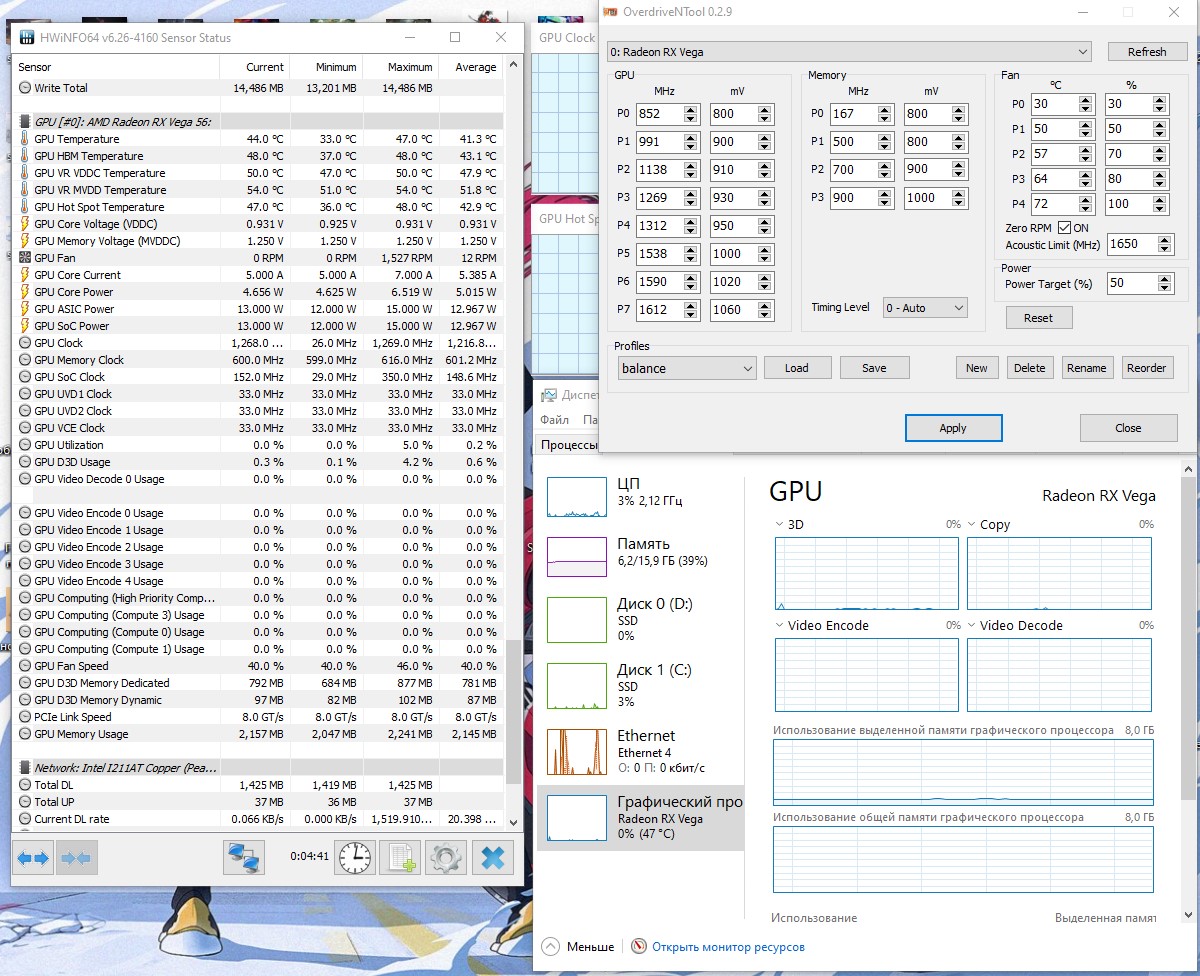Click the Fan P2 temperature field showing 57
The width and height of the screenshot is (1200, 976).
pyautogui.click(x=1061, y=154)
